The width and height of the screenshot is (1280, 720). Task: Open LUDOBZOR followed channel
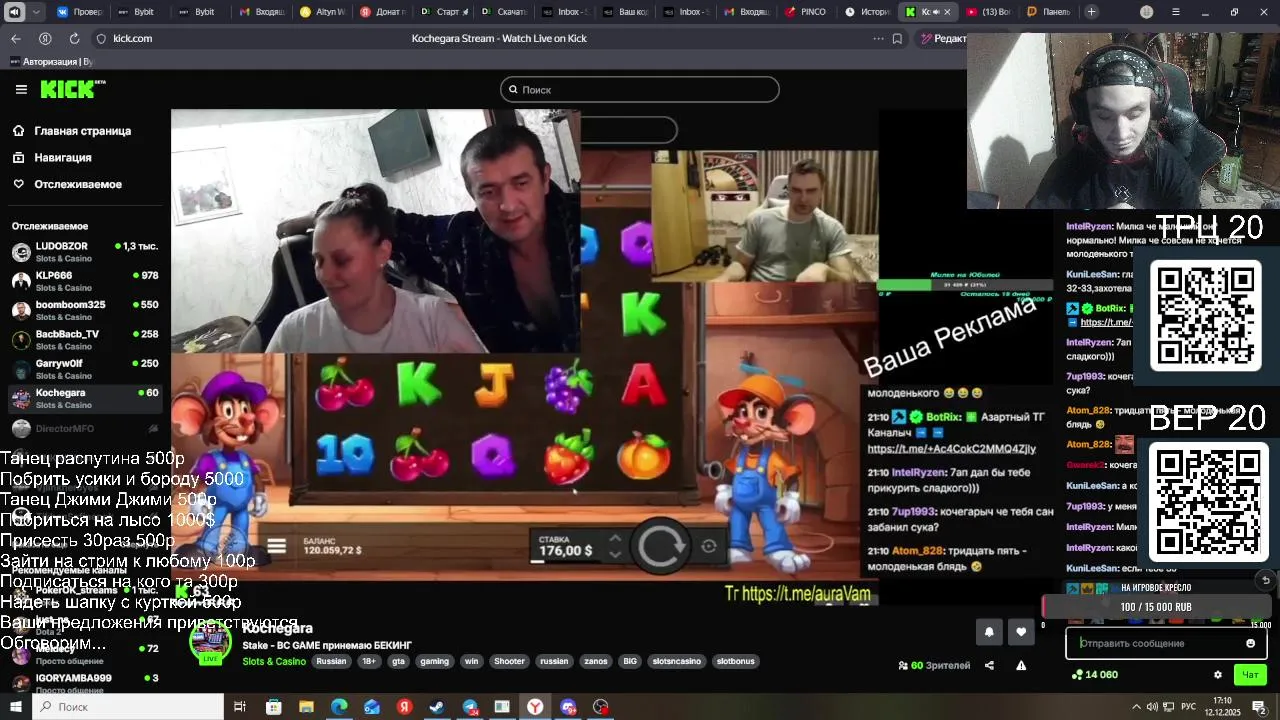(x=84, y=251)
